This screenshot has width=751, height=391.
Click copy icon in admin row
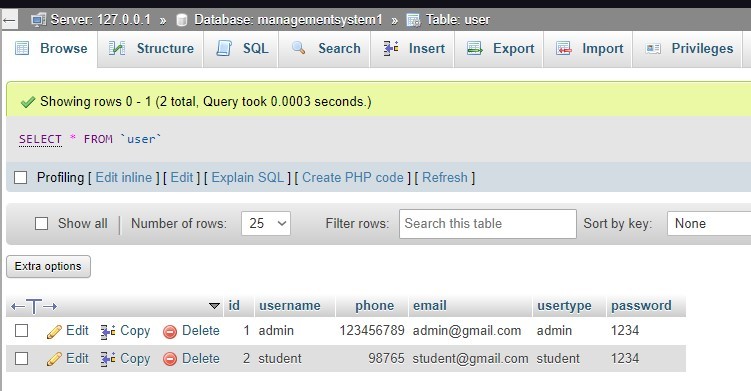pyautogui.click(x=108, y=332)
